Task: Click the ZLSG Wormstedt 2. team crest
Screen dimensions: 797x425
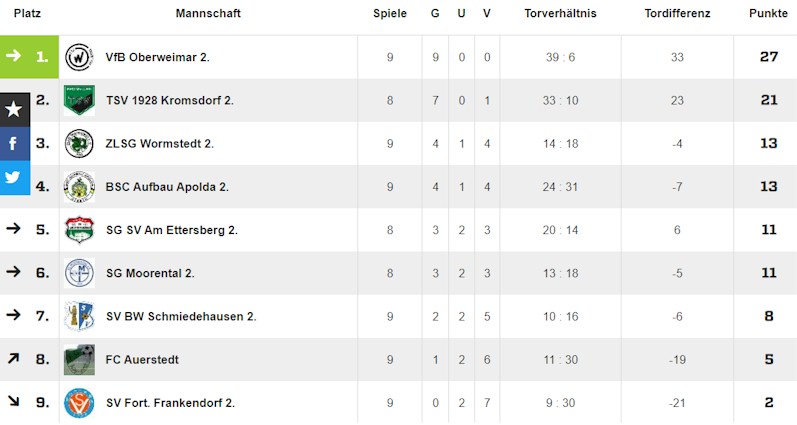Action: pos(78,143)
